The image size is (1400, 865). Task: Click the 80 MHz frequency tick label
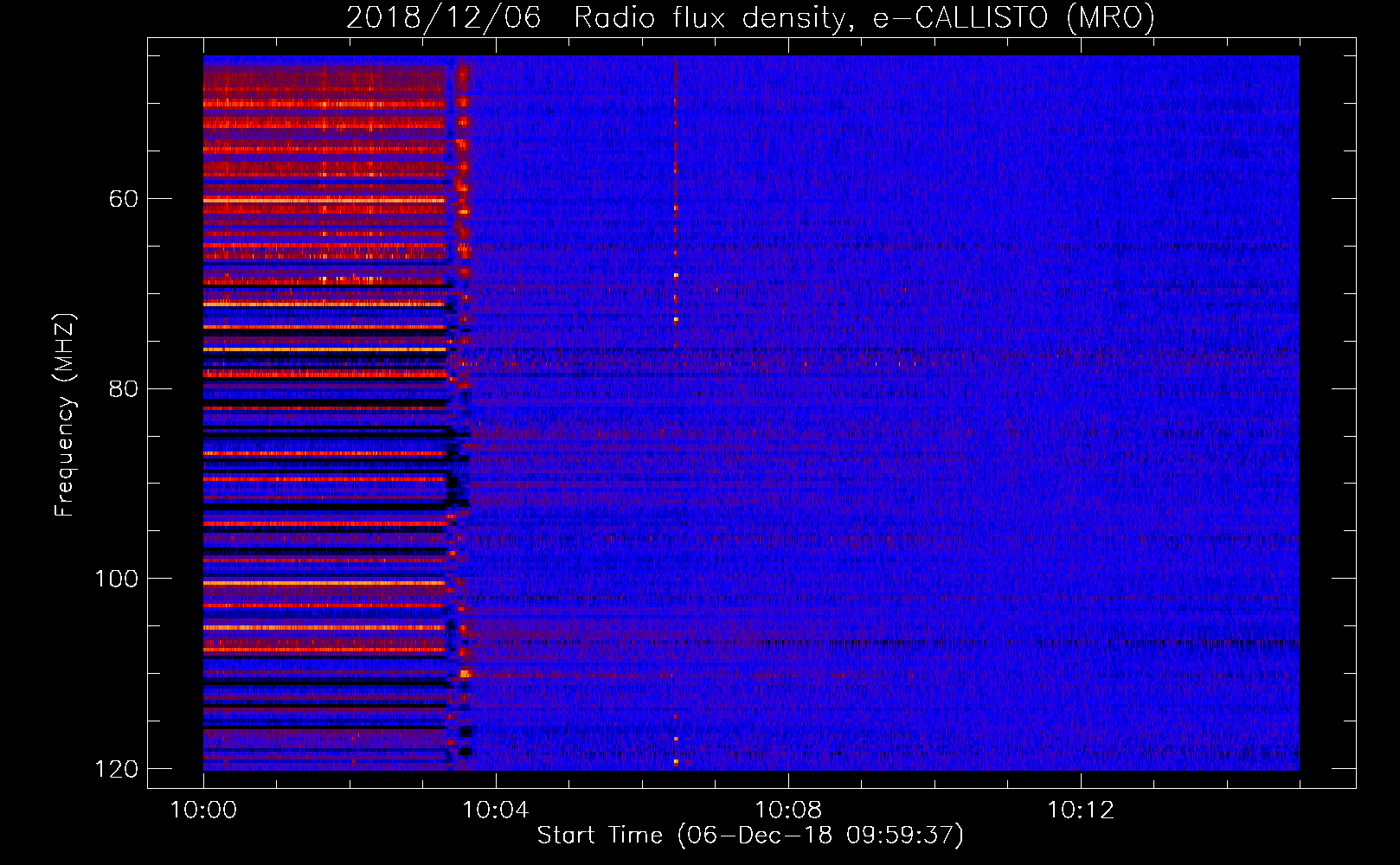coord(124,388)
